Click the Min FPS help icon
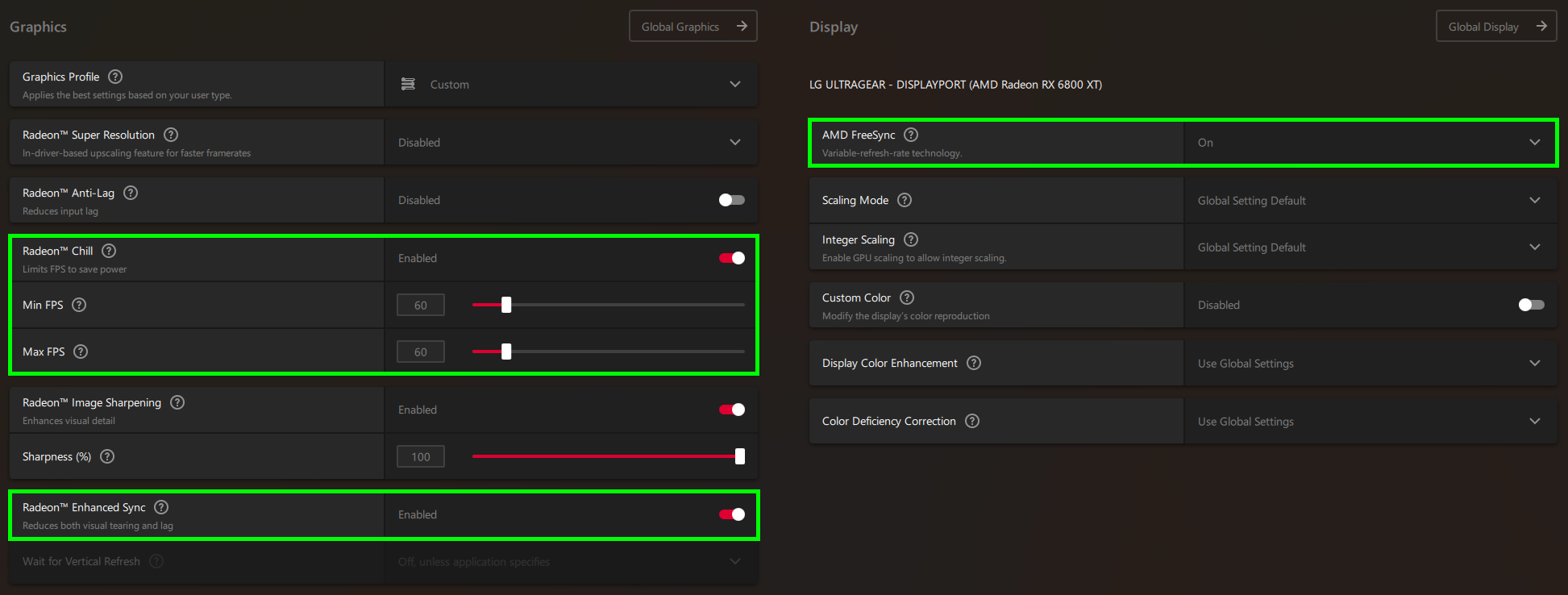The height and width of the screenshot is (595, 1568). (x=79, y=305)
